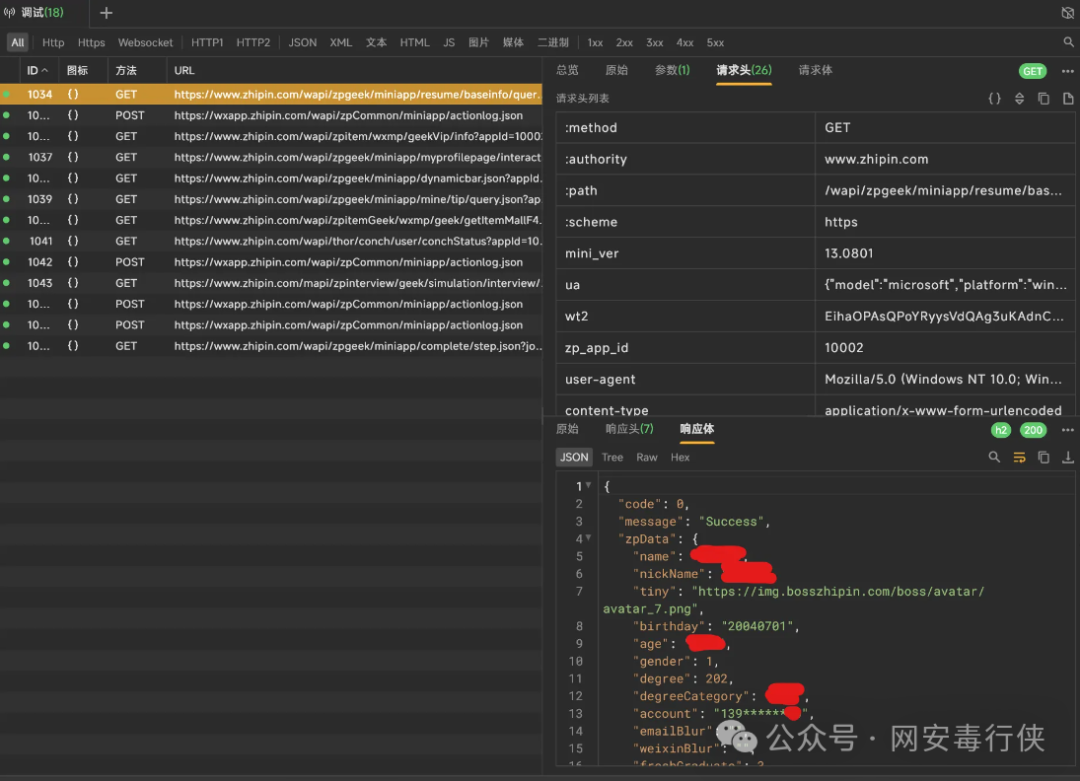
Task: Open the 参数(1) parameters tab
Action: tap(672, 70)
